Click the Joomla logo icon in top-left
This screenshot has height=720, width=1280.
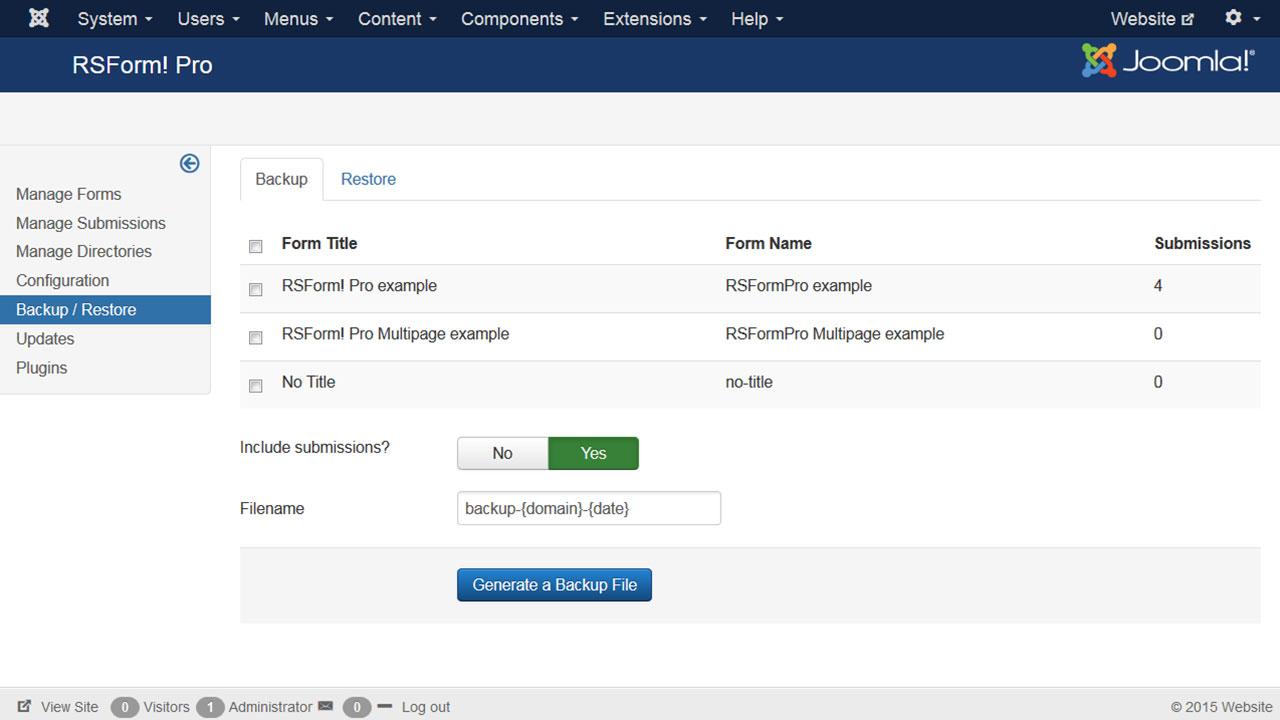39,19
